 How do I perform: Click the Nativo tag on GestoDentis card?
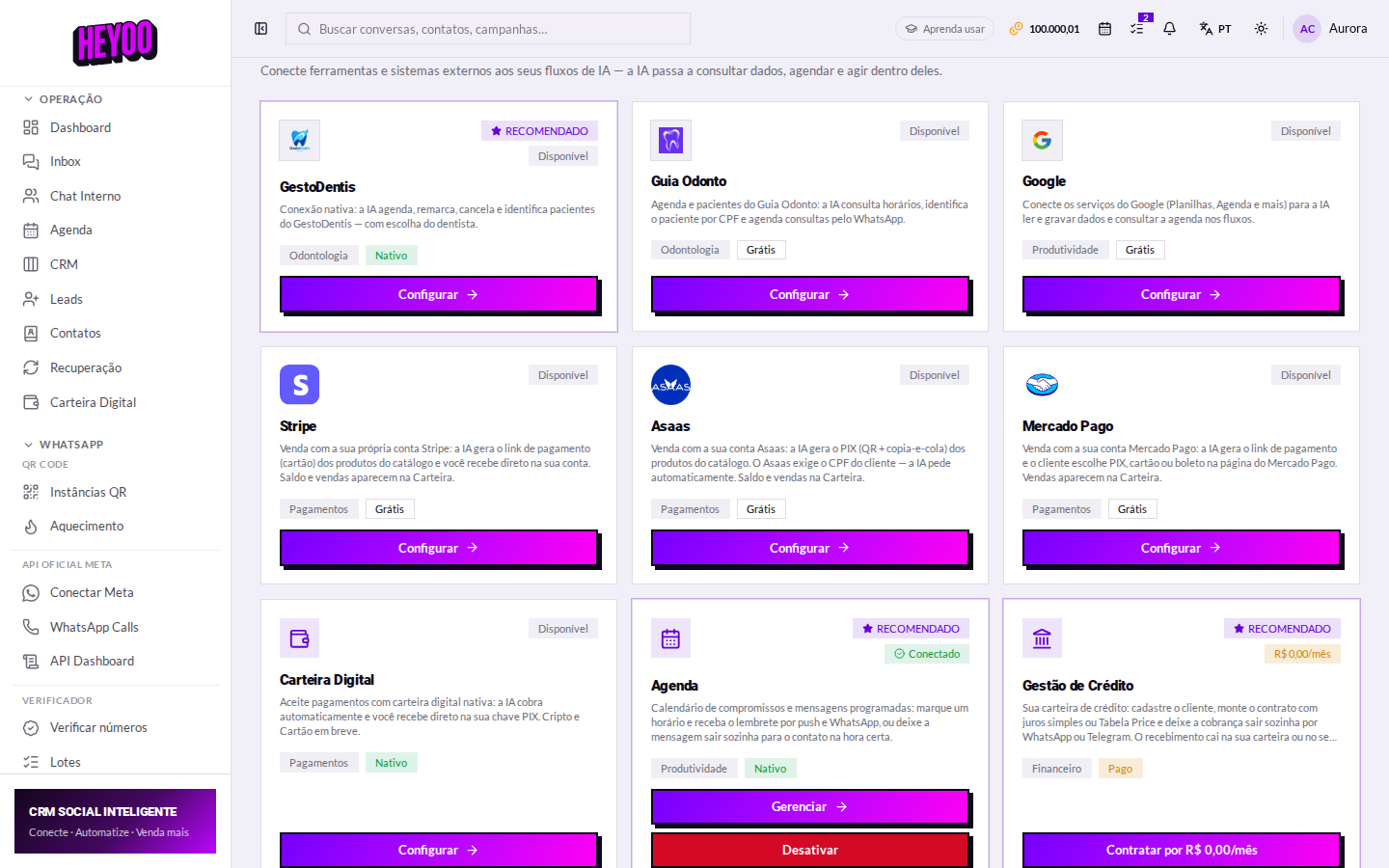[391, 256]
